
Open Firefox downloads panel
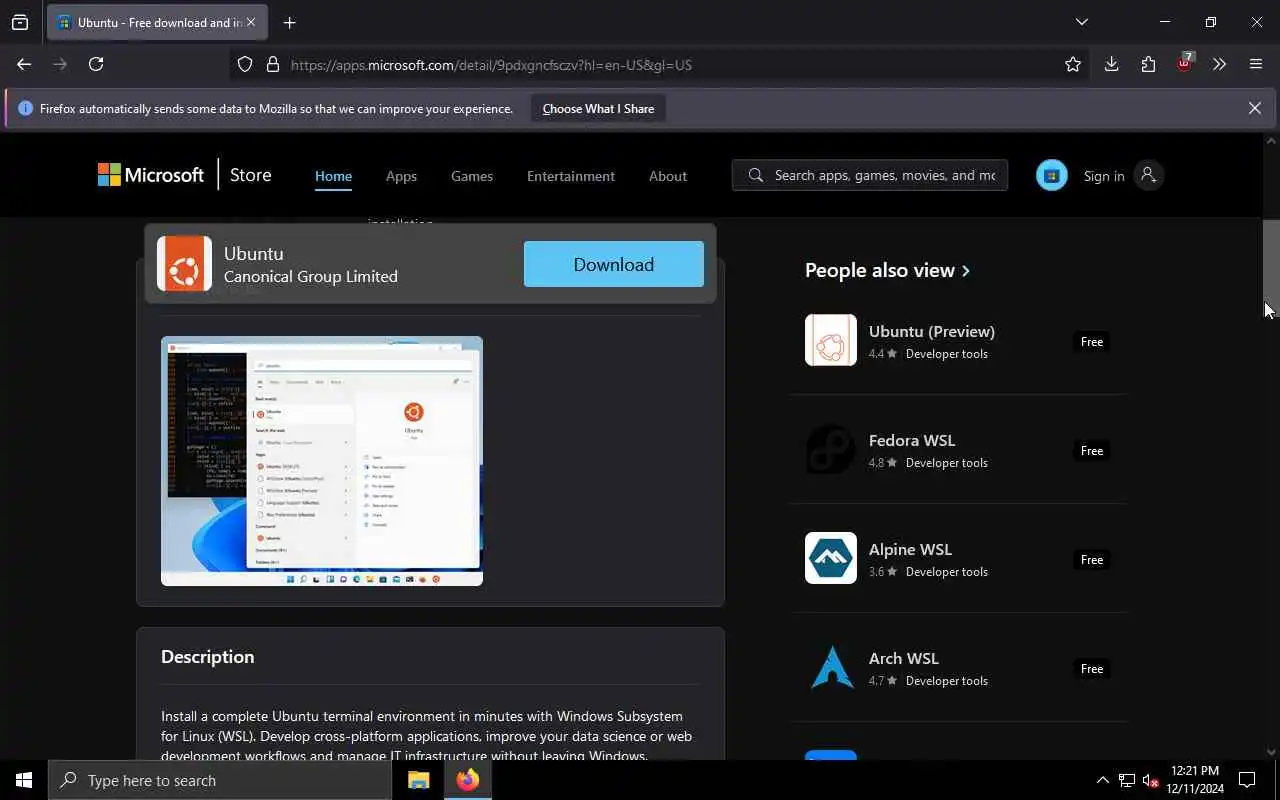1111,64
